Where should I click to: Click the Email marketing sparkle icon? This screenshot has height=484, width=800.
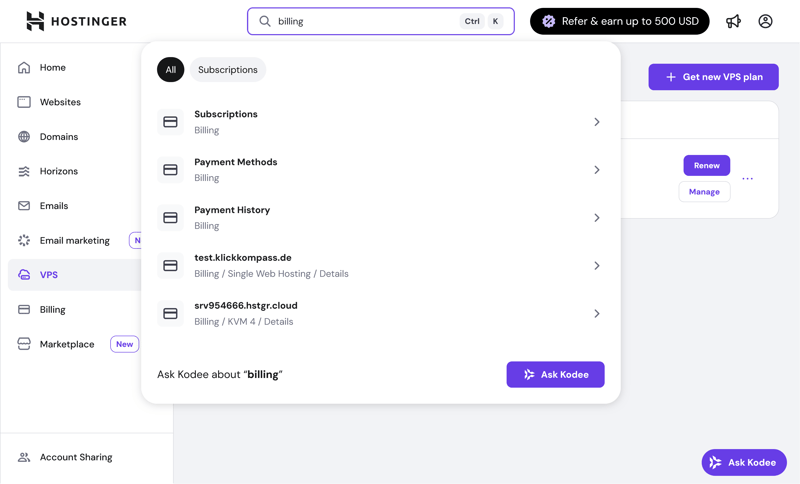[24, 240]
